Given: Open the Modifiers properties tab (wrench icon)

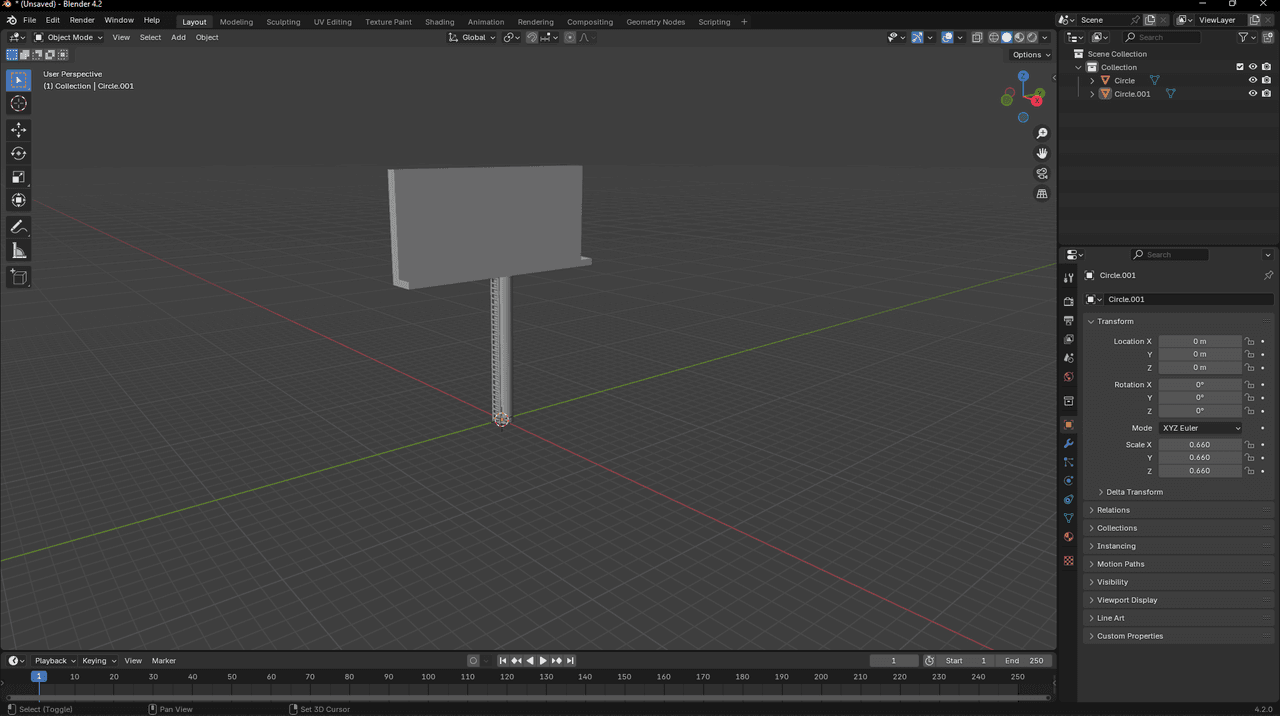Looking at the screenshot, I should pos(1068,443).
